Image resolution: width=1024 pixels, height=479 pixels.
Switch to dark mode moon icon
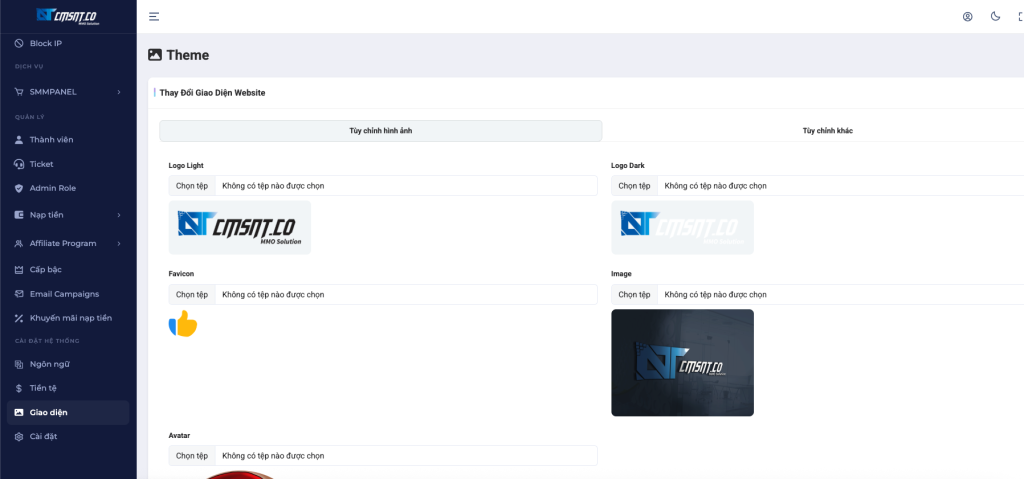[x=995, y=16]
